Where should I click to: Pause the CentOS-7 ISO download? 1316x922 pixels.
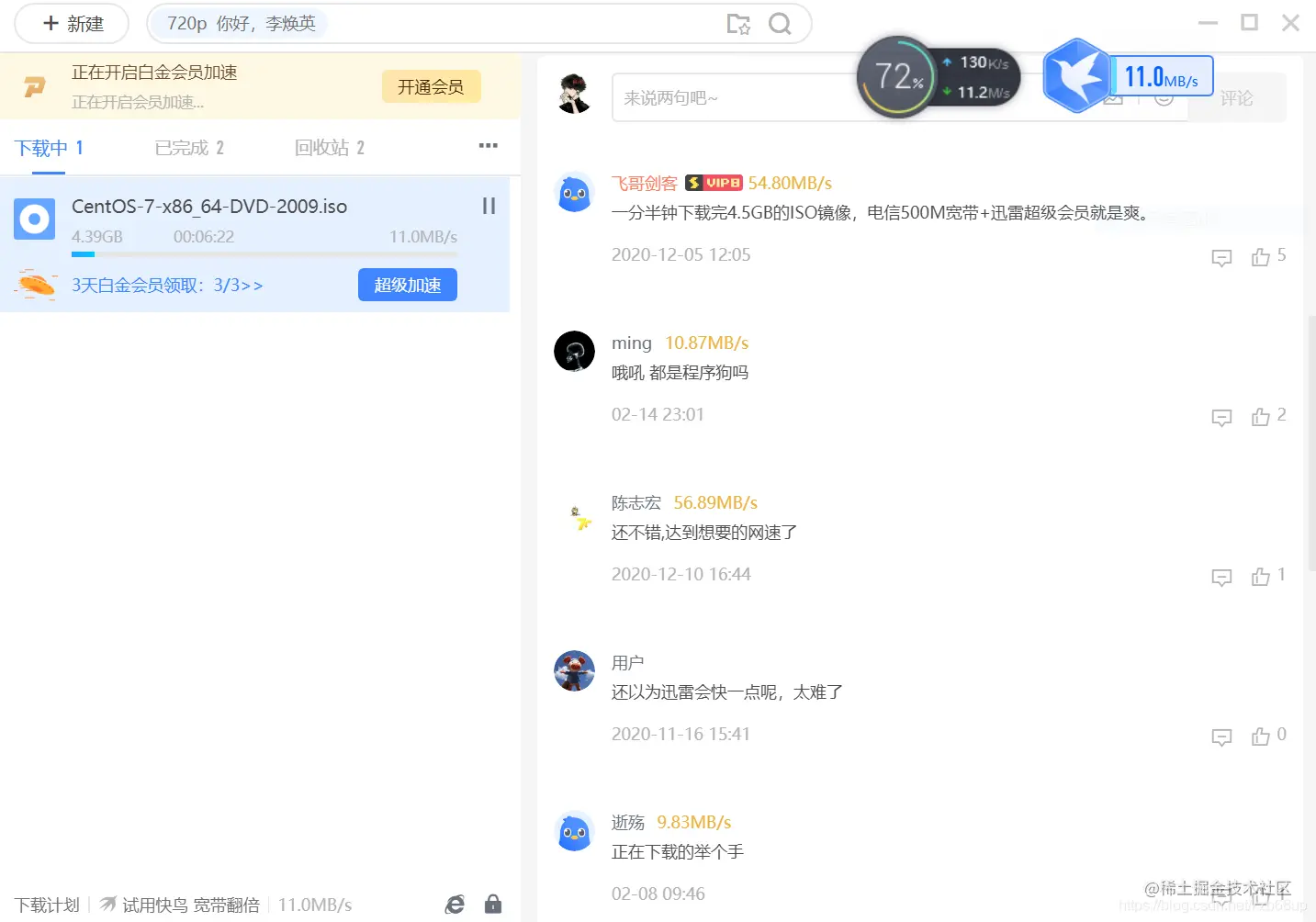pyautogui.click(x=489, y=206)
